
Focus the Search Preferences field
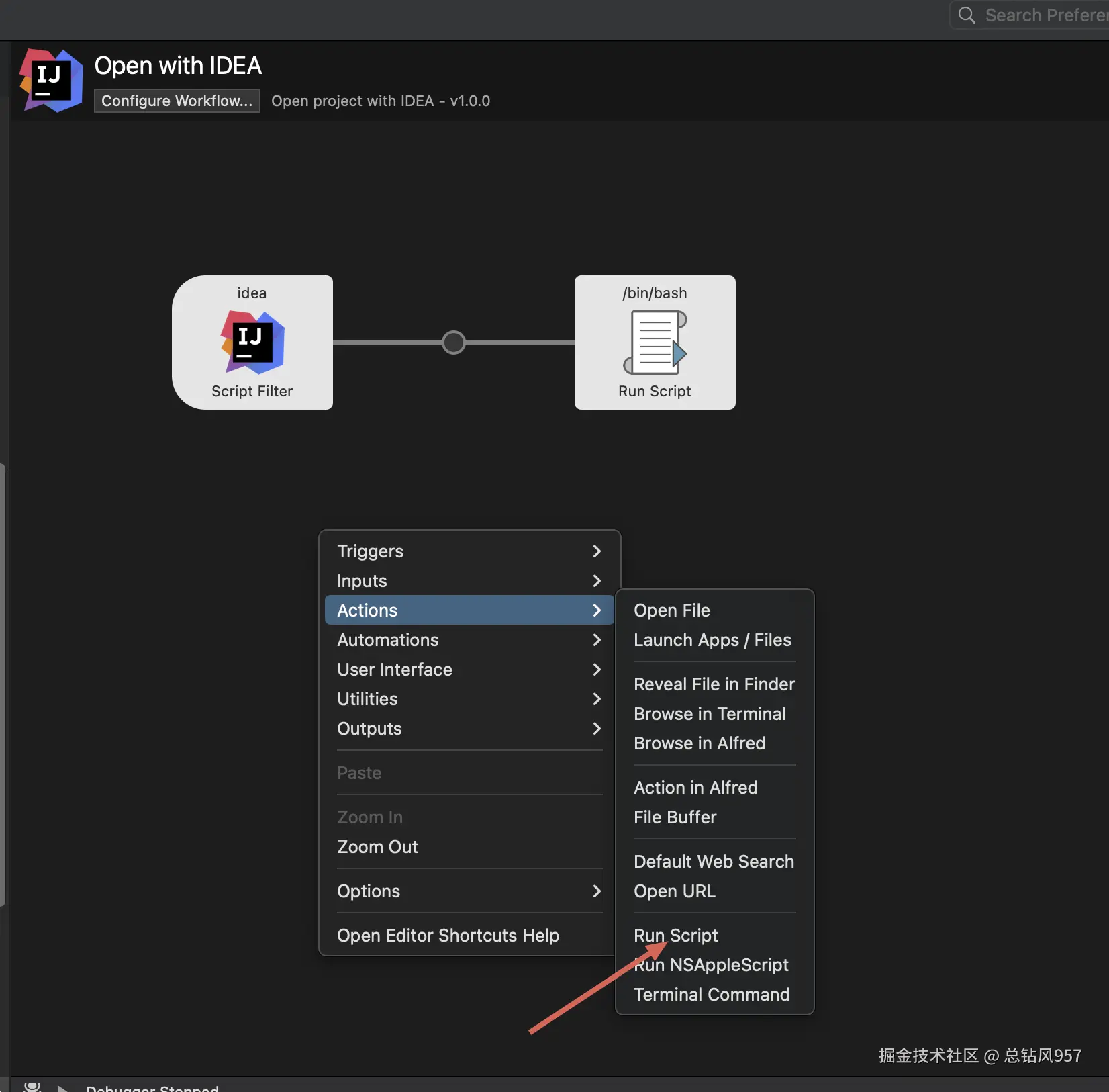tap(1030, 15)
